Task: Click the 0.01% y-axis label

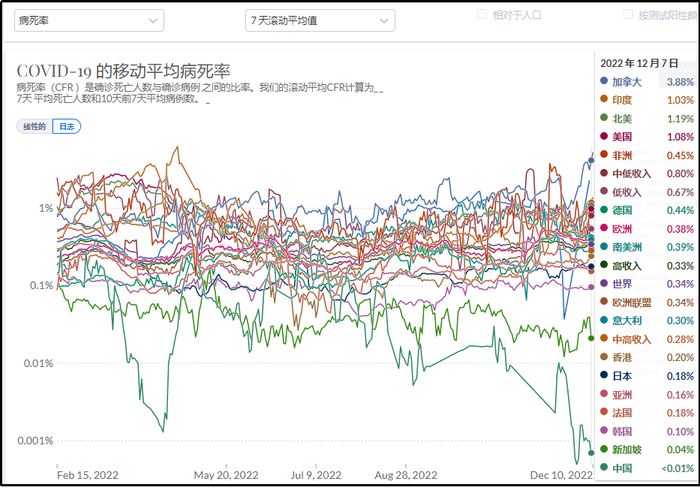Action: [38, 363]
